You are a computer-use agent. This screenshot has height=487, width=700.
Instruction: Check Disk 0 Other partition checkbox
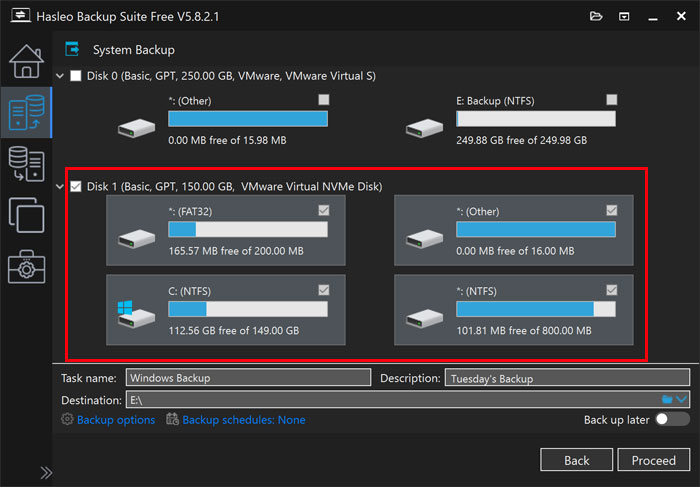(x=324, y=100)
